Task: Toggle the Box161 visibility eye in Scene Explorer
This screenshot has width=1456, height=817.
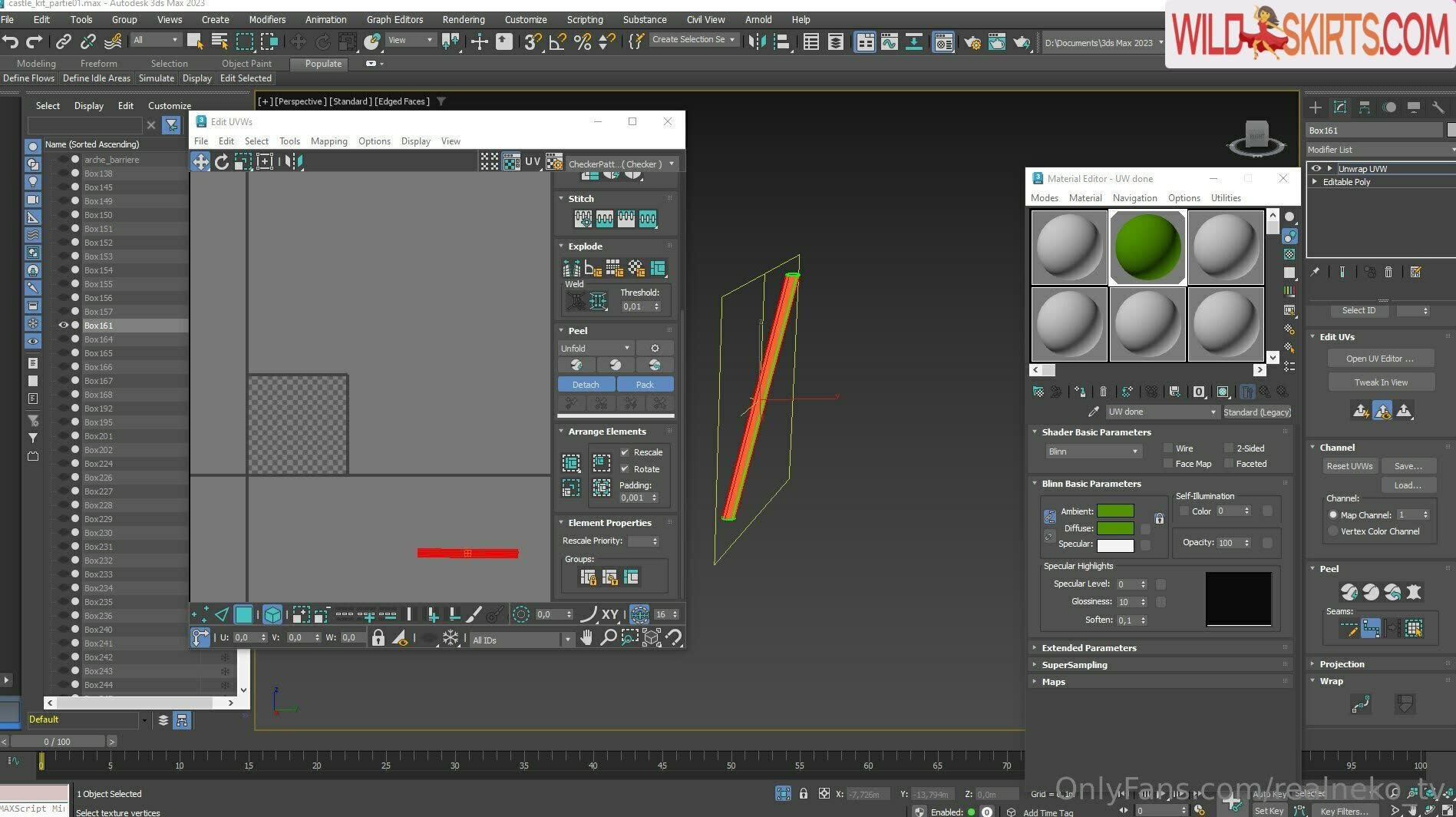Action: [x=64, y=326]
